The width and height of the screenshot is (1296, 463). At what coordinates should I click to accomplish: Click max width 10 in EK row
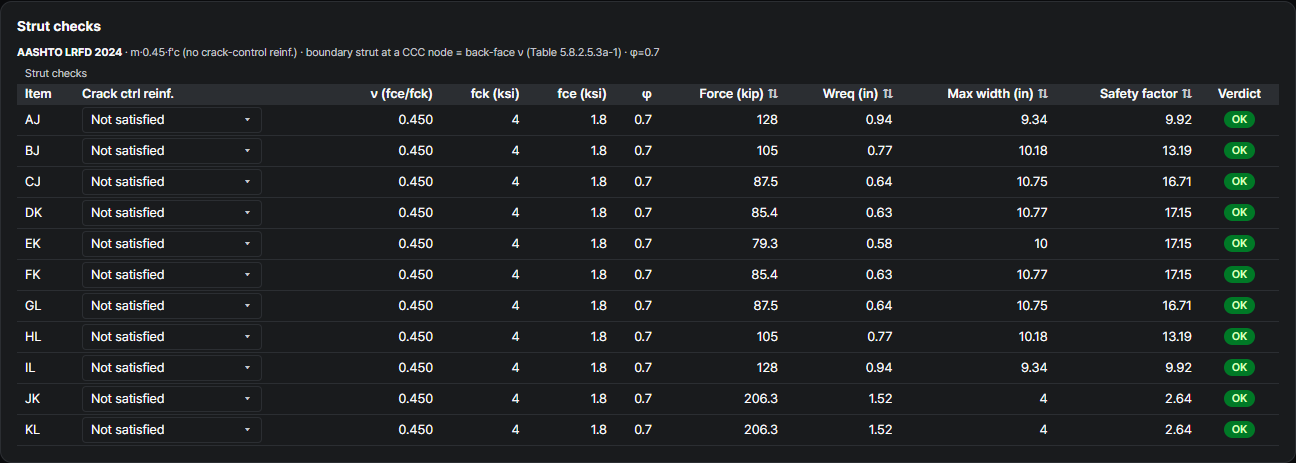(x=1040, y=244)
